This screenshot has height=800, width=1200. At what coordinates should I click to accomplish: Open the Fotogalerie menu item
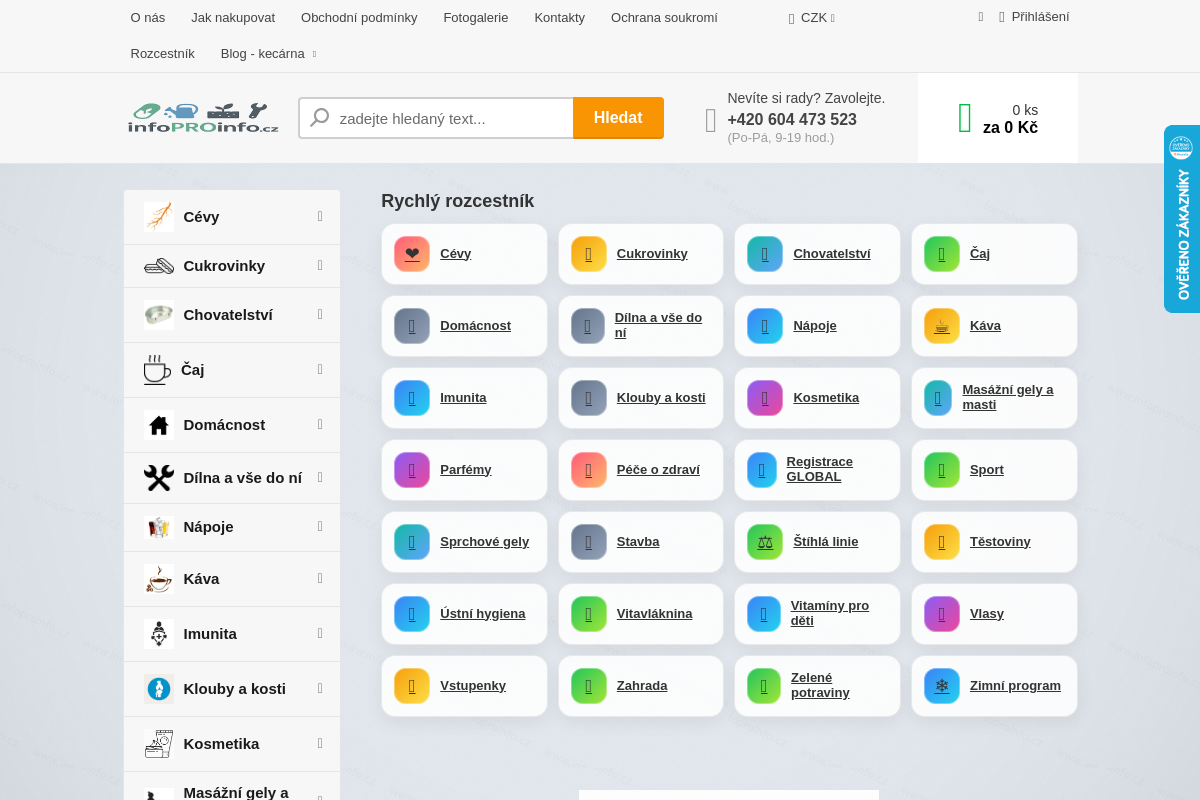[475, 18]
